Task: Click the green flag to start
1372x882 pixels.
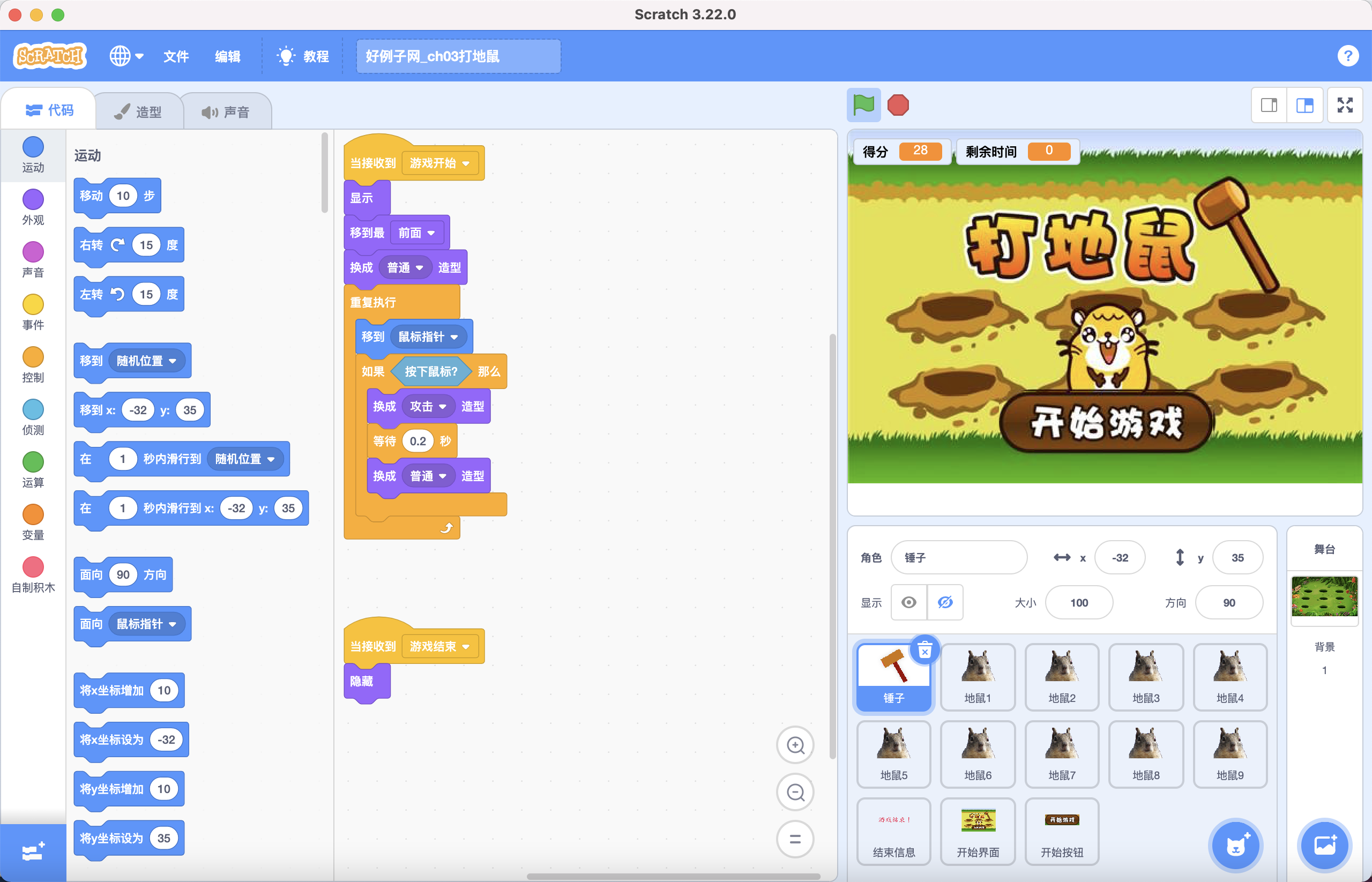Action: [x=863, y=105]
